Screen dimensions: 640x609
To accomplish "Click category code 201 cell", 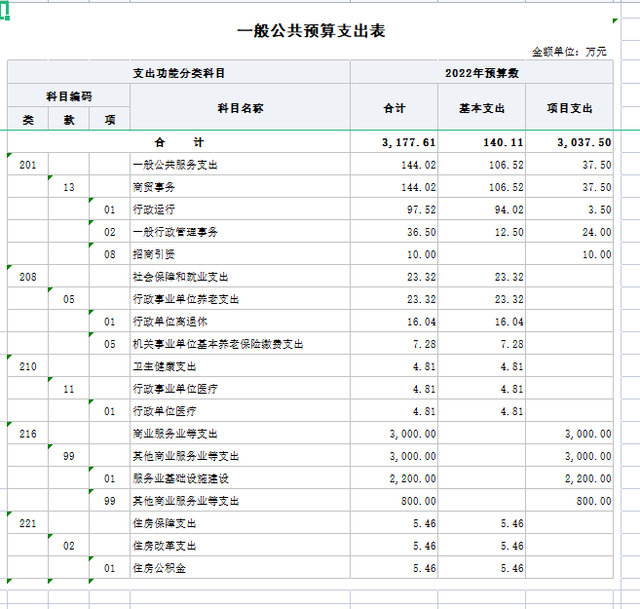I will (28, 165).
